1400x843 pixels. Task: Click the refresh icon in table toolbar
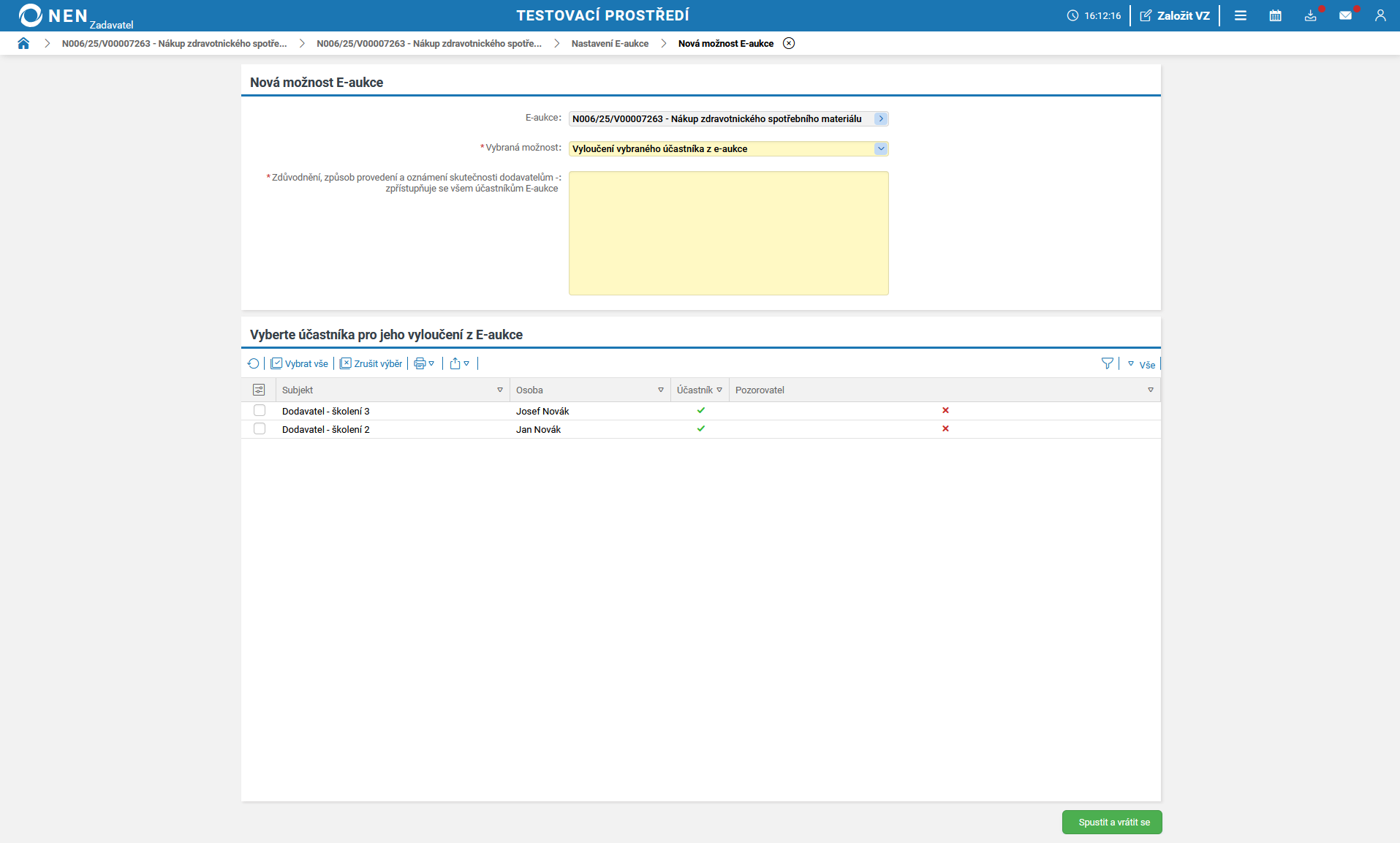[x=253, y=363]
